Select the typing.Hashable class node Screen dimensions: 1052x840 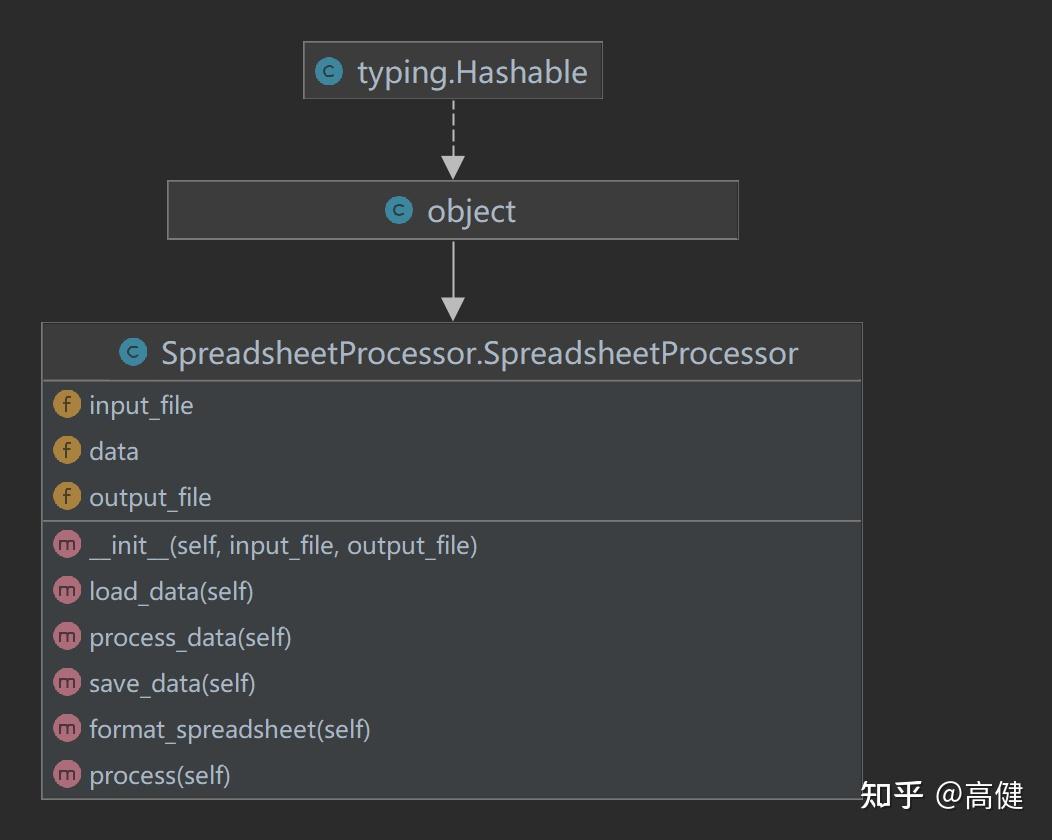click(x=471, y=72)
